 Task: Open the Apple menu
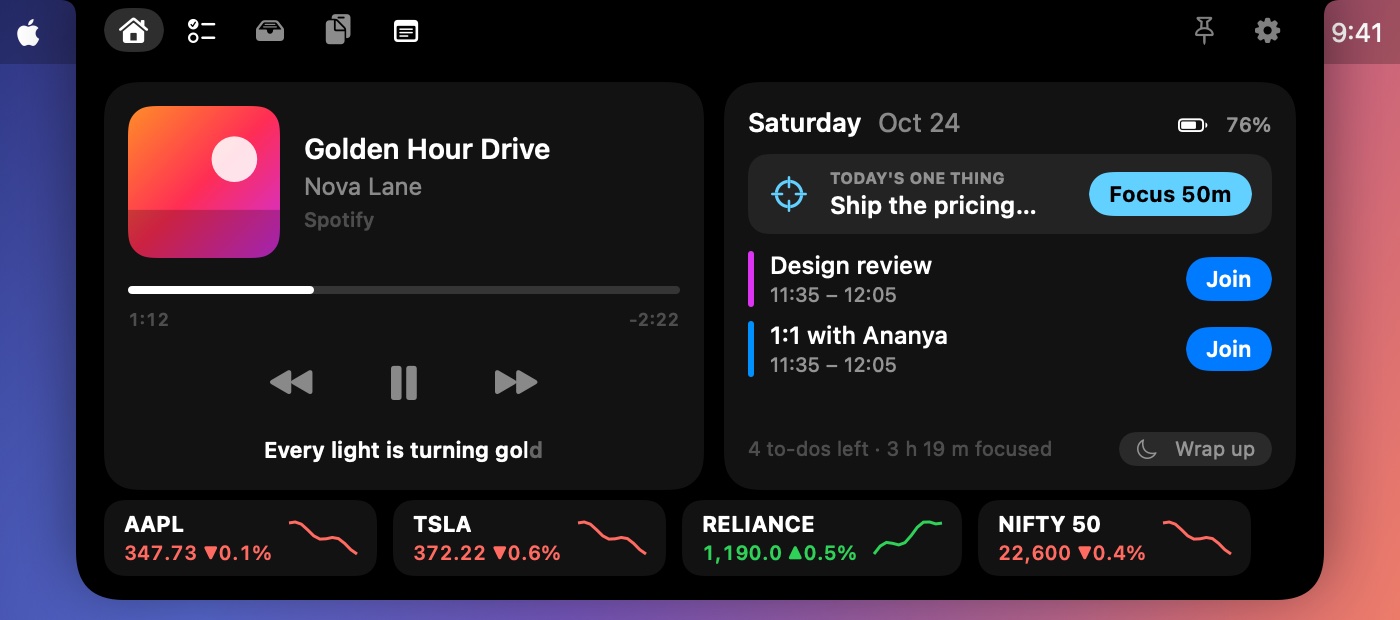point(28,33)
